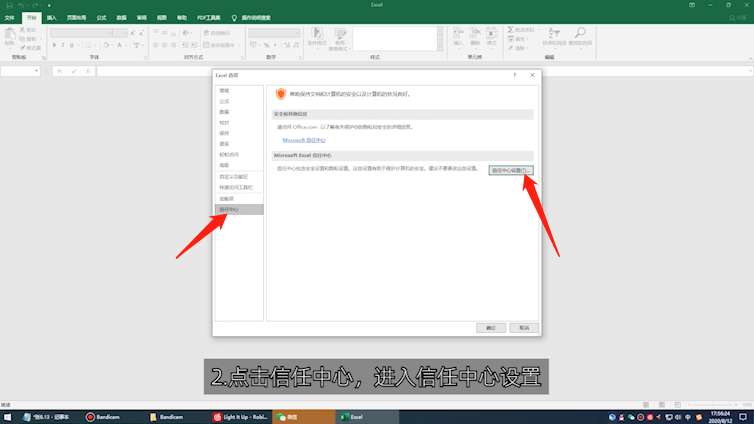The width and height of the screenshot is (754, 424).
Task: Select General category in options sidebar
Action: click(224, 91)
